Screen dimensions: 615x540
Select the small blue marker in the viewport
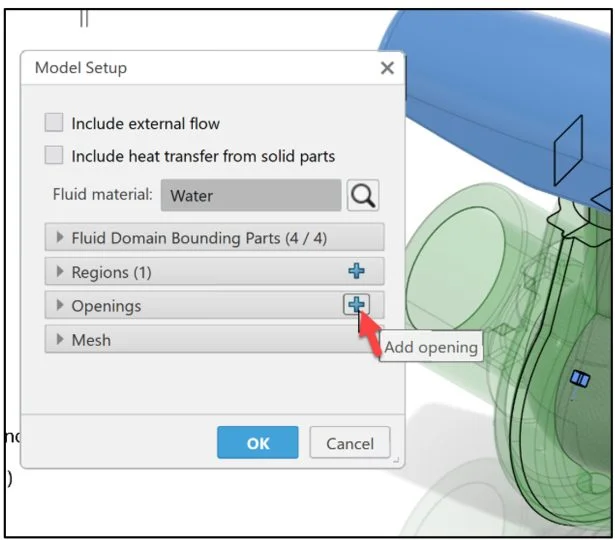[578, 378]
